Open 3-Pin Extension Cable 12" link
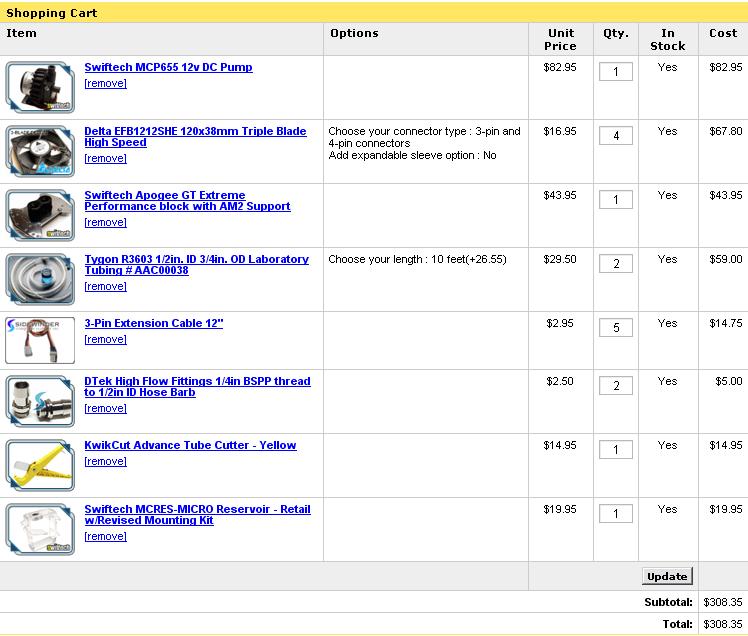 [x=154, y=323]
